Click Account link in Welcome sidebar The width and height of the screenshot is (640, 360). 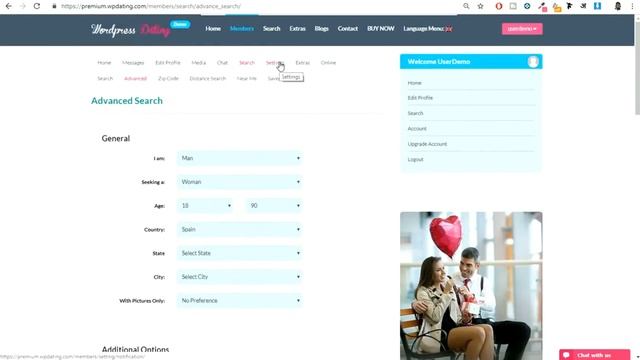tap(417, 129)
